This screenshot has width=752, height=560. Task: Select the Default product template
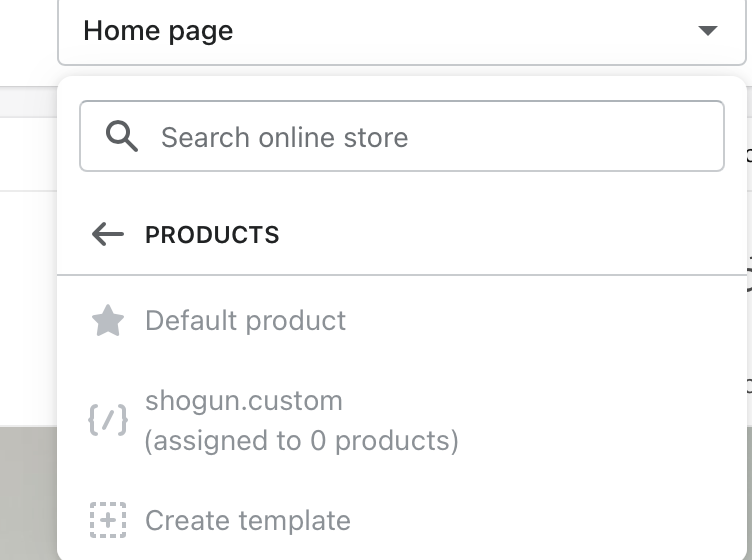coord(245,321)
